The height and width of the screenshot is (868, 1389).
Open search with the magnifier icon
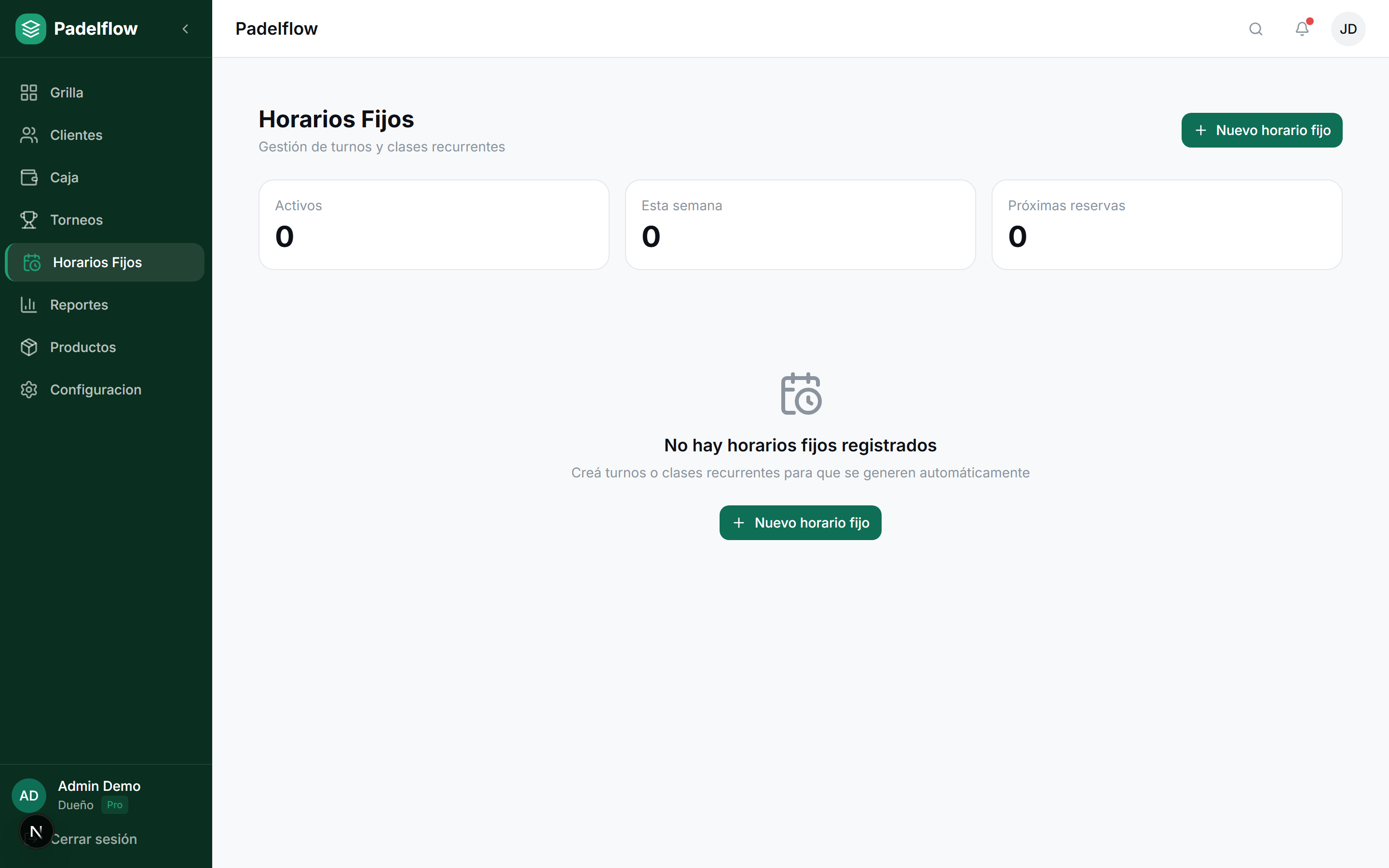[1256, 29]
